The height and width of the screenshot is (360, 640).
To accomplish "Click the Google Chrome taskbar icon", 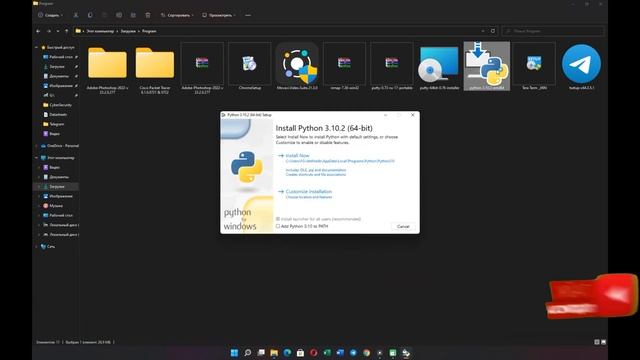I will pos(367,353).
